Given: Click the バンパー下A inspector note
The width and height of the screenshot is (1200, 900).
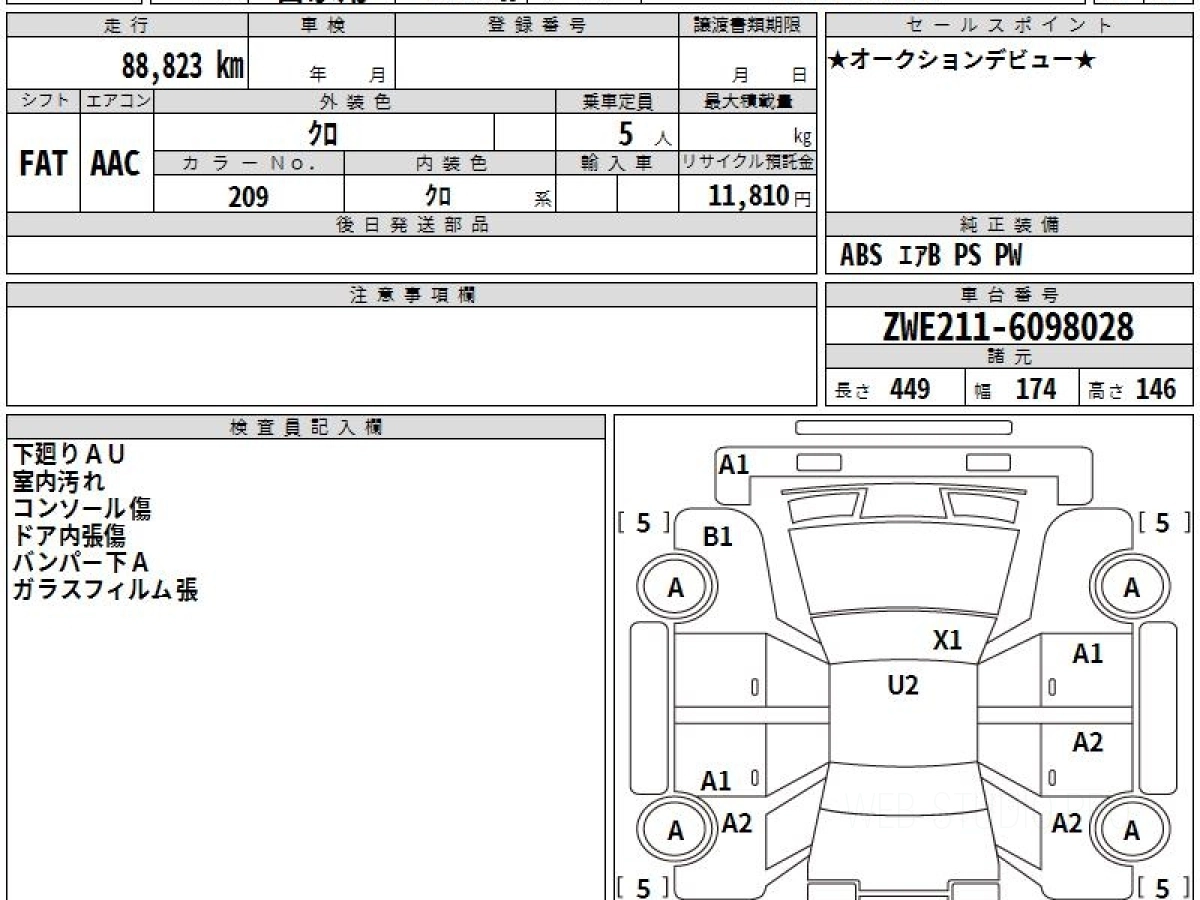Looking at the screenshot, I should [x=80, y=563].
